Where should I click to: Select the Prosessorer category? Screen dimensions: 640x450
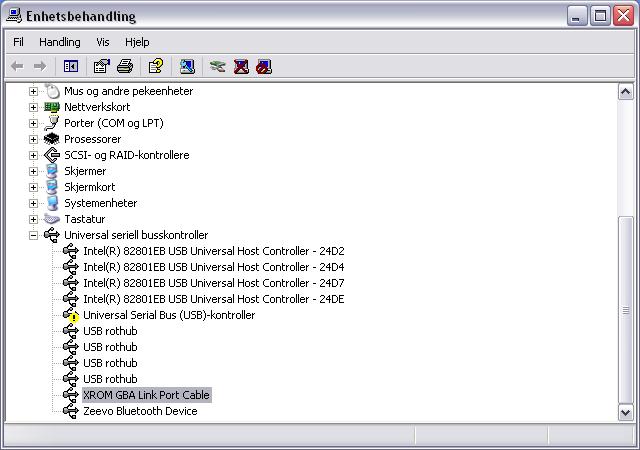(x=93, y=139)
